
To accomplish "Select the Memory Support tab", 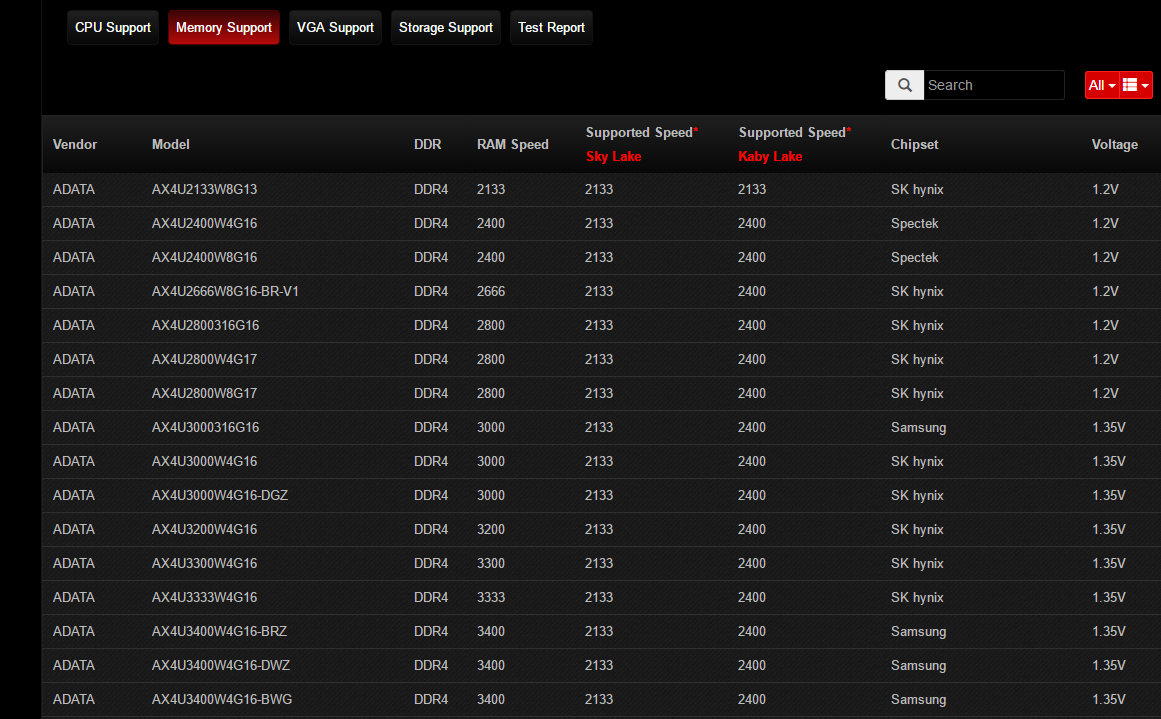I will pyautogui.click(x=224, y=27).
